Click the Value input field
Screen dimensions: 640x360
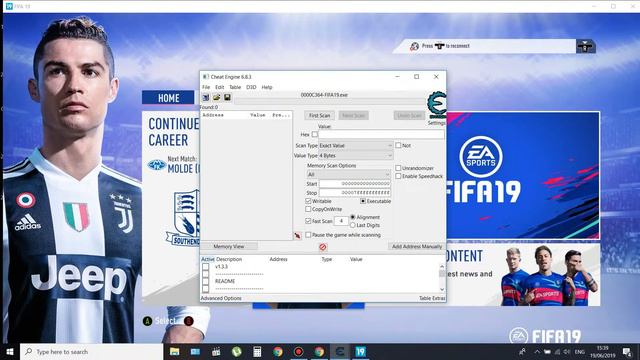pos(381,134)
